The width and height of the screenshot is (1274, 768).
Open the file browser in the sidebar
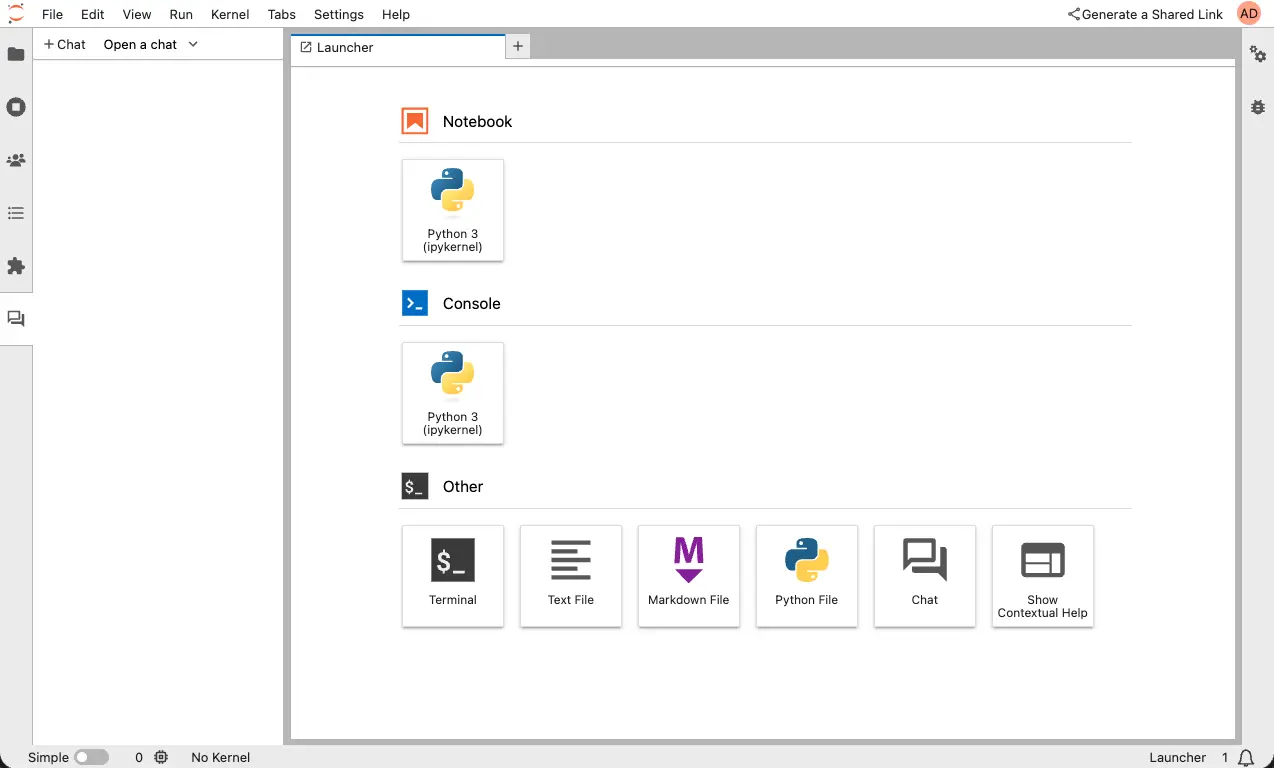click(16, 54)
